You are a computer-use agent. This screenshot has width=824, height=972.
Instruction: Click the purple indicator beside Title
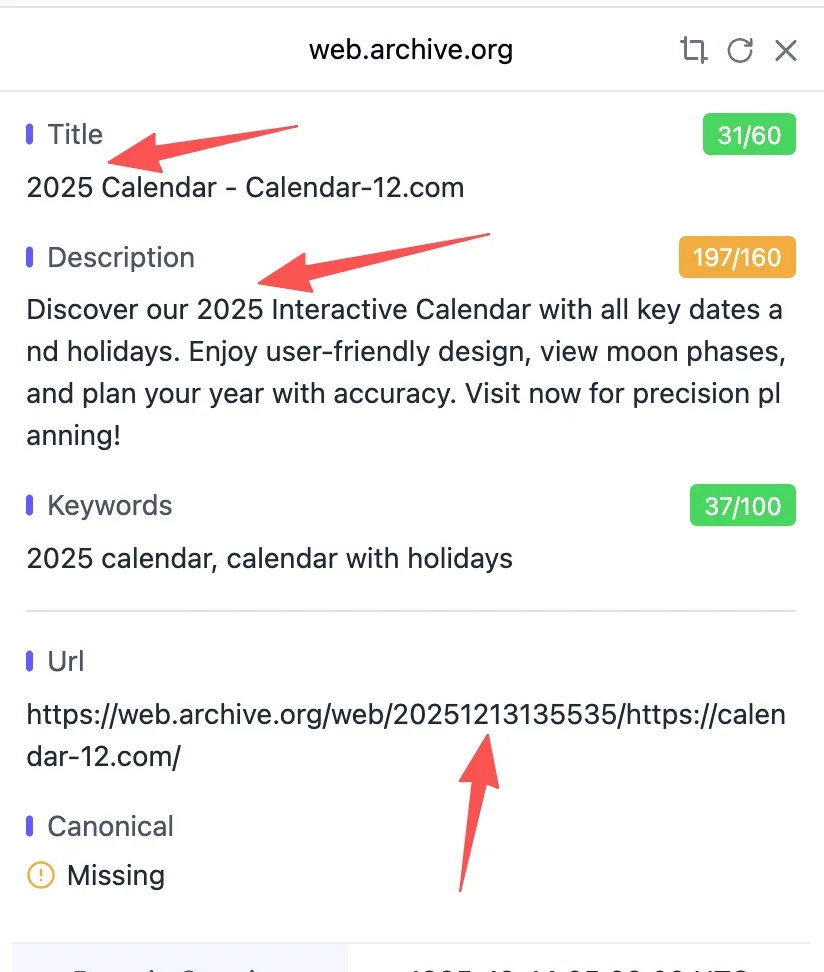pos(31,133)
